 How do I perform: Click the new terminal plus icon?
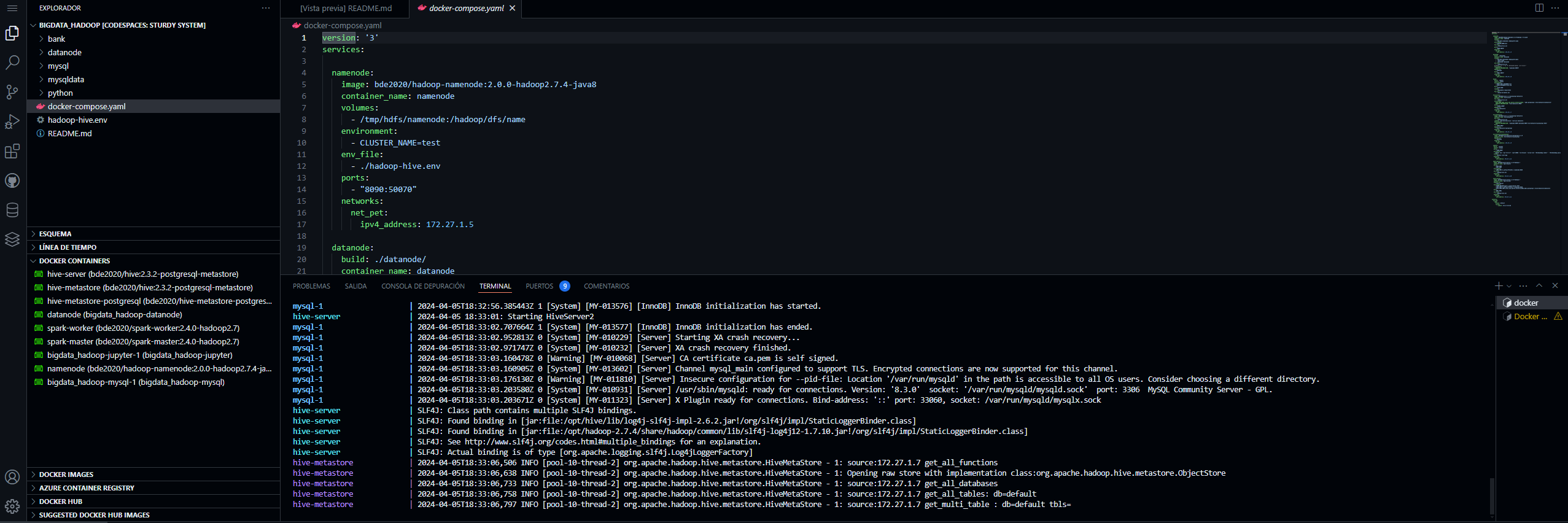point(1498,286)
